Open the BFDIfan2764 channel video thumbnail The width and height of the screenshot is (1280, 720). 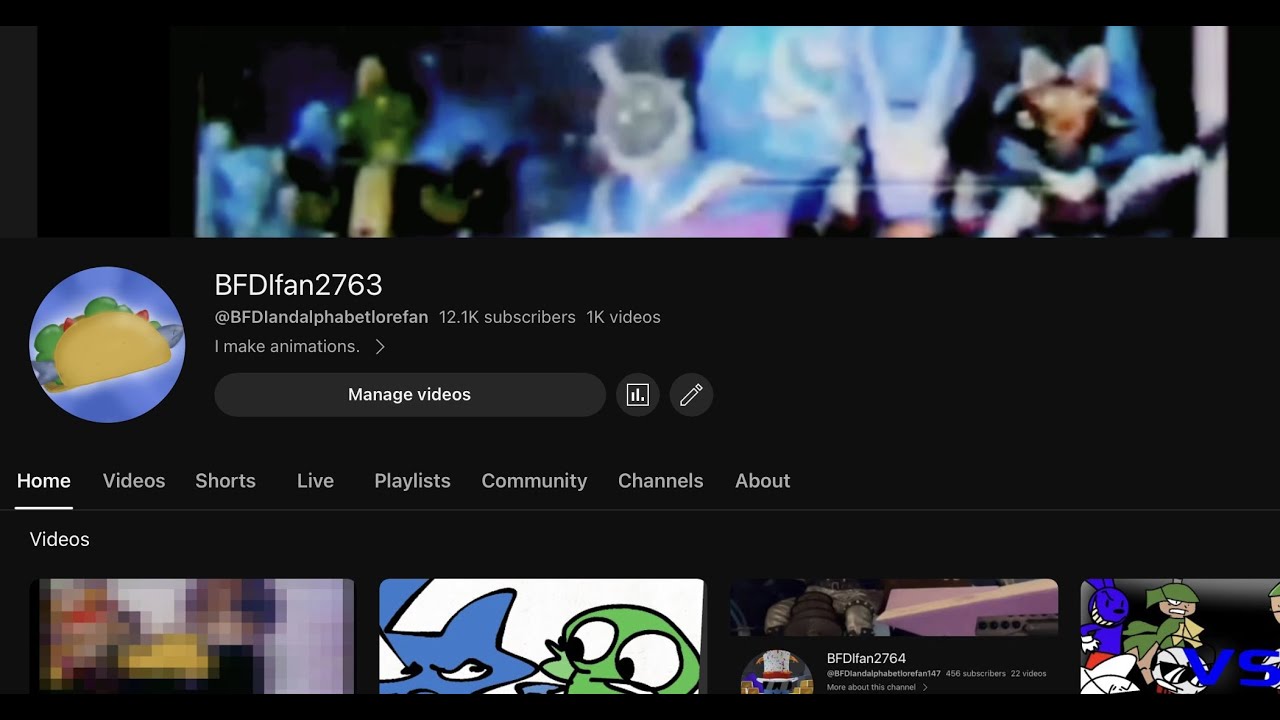(894, 636)
